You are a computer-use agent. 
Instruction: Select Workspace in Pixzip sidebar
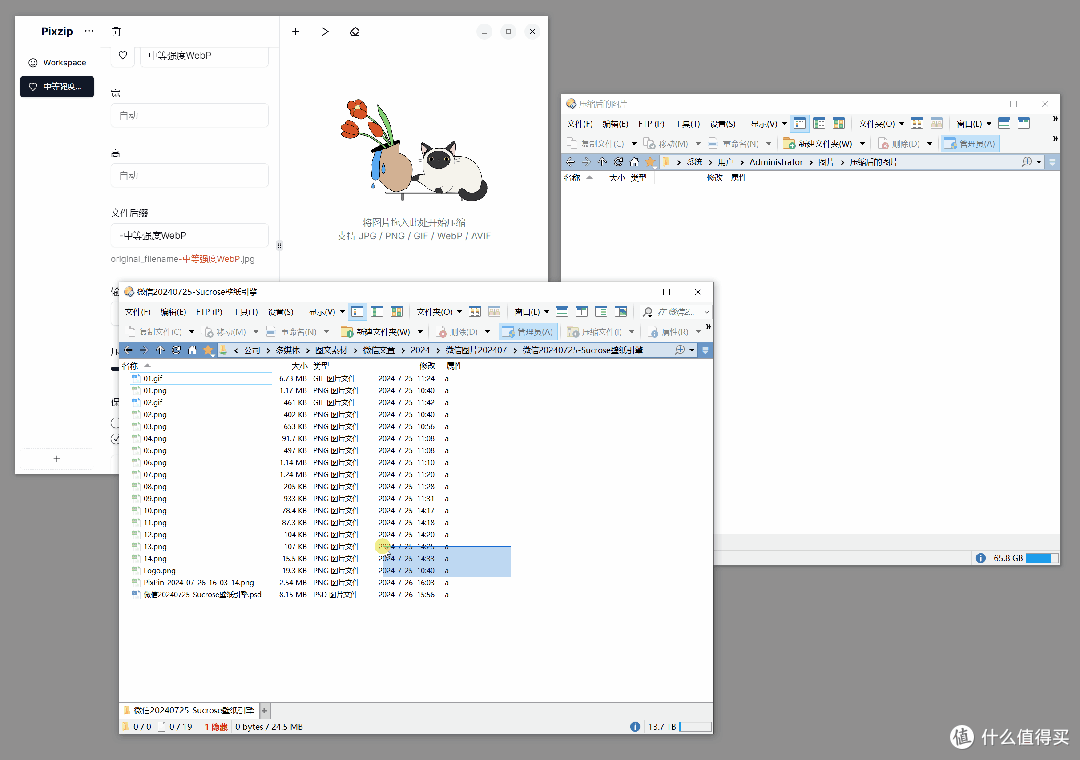tap(57, 63)
